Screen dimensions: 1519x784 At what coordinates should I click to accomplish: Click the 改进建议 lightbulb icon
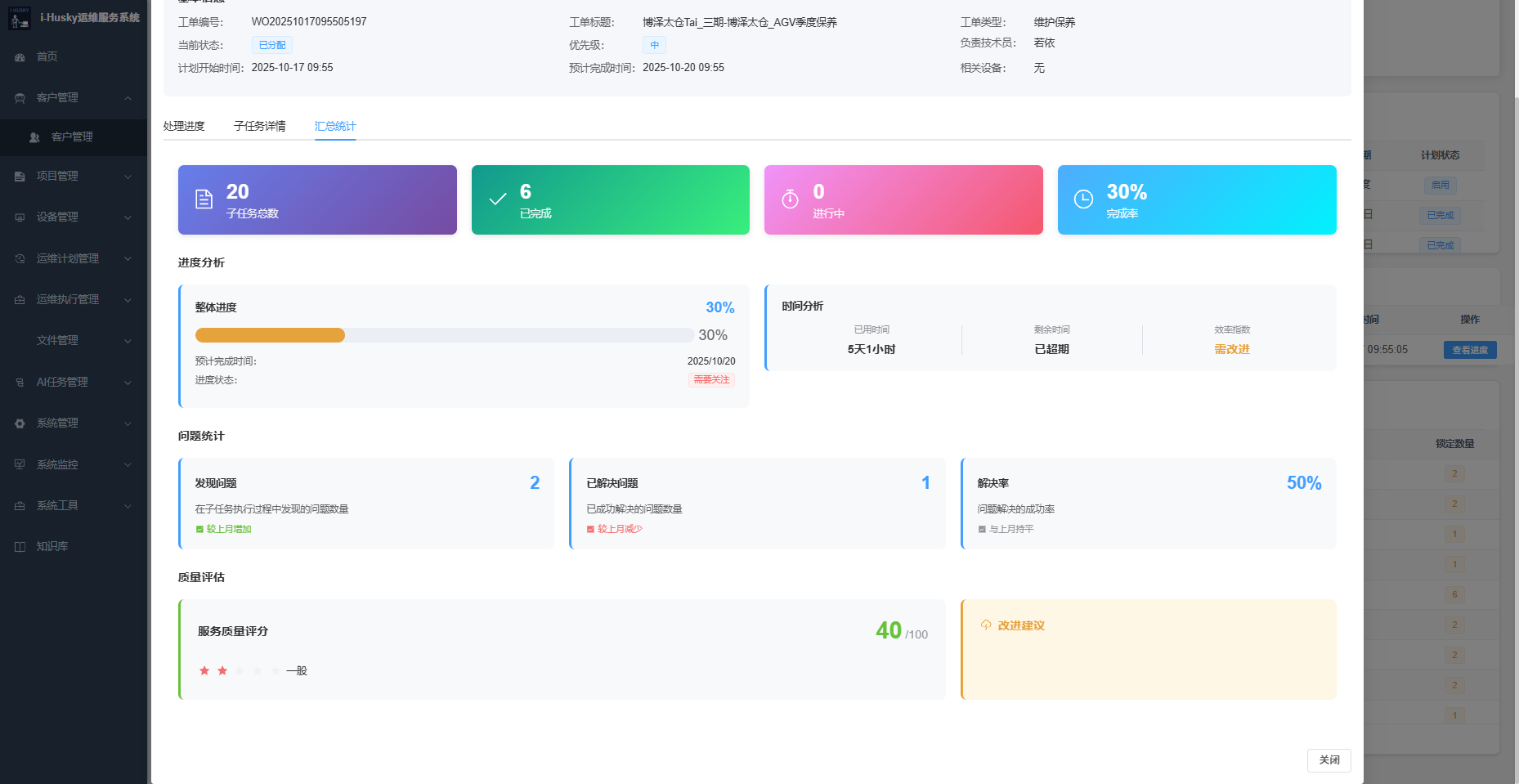coord(986,625)
